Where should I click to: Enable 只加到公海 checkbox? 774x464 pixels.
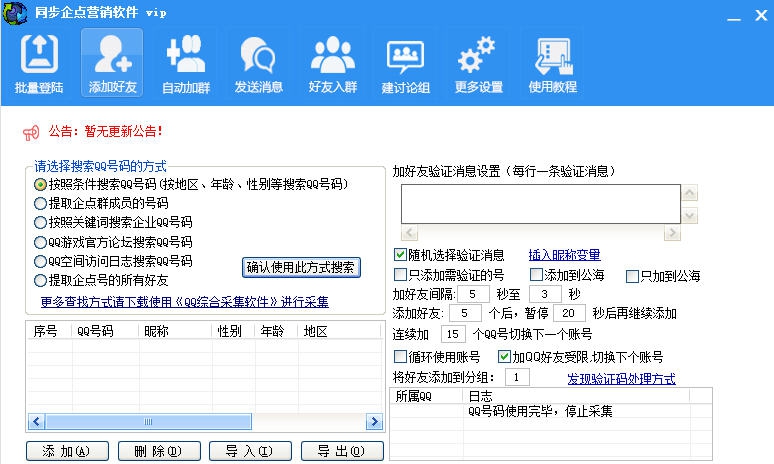coord(632,276)
